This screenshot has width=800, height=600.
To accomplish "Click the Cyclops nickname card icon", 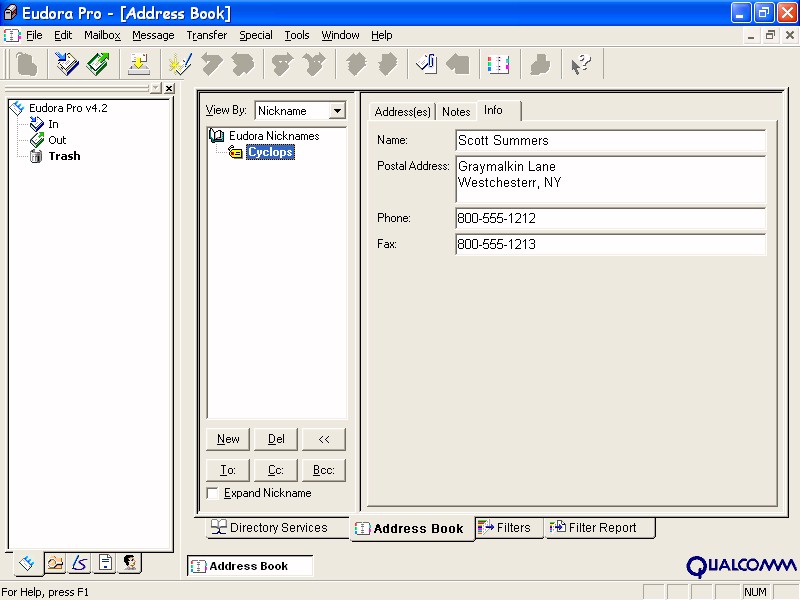I will pos(235,152).
